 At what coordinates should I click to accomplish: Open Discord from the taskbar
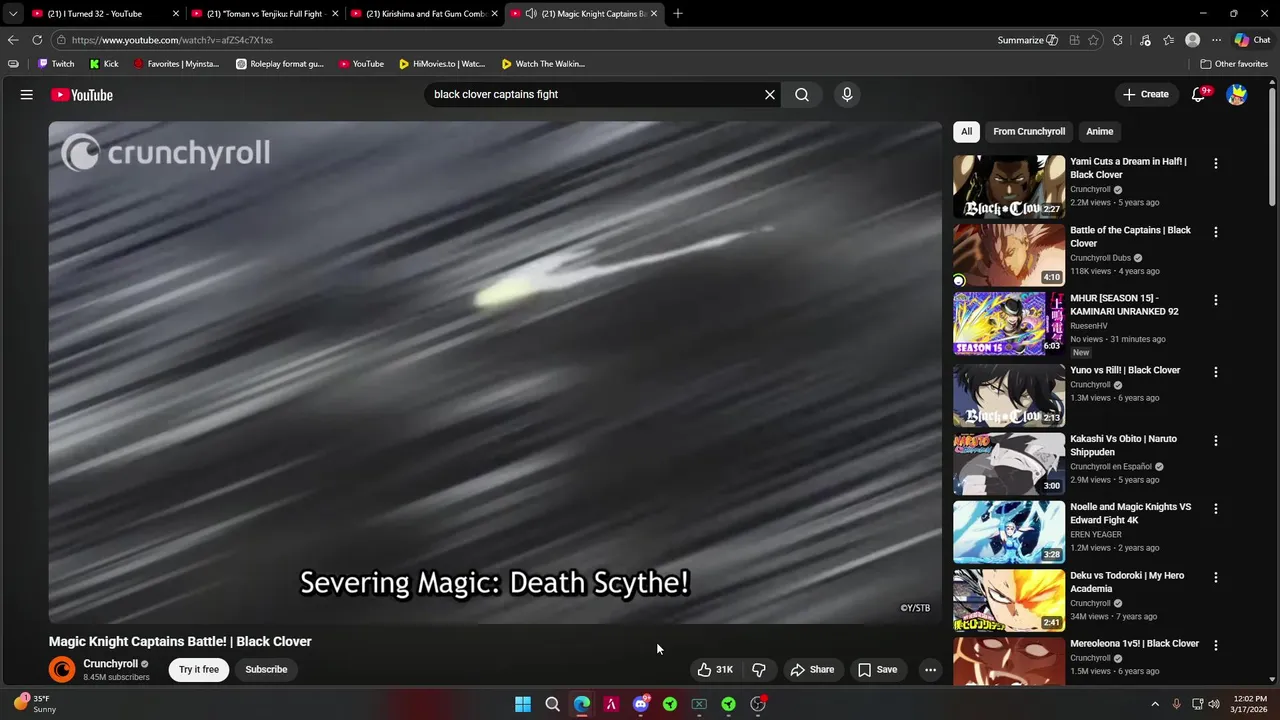pos(641,704)
